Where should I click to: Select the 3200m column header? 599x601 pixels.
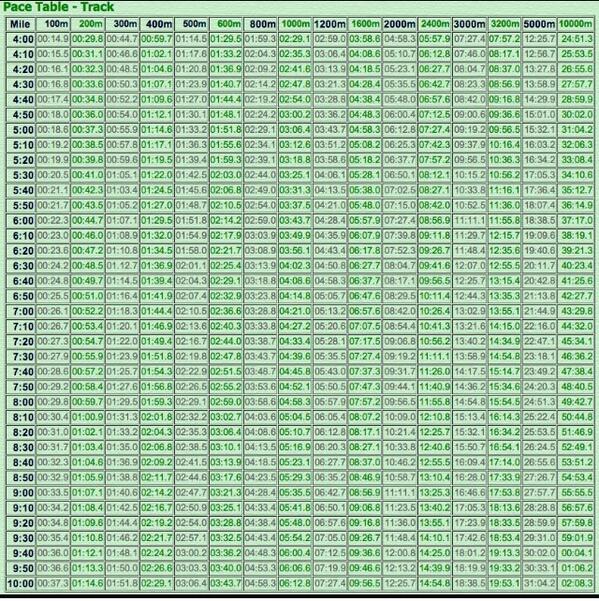tap(504, 24)
